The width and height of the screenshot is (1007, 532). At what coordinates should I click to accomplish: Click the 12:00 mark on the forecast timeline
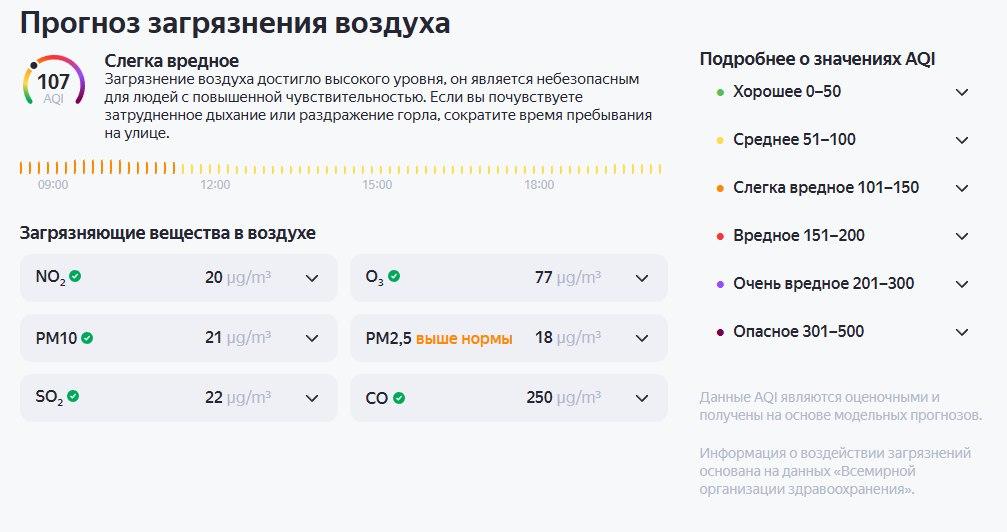(215, 185)
